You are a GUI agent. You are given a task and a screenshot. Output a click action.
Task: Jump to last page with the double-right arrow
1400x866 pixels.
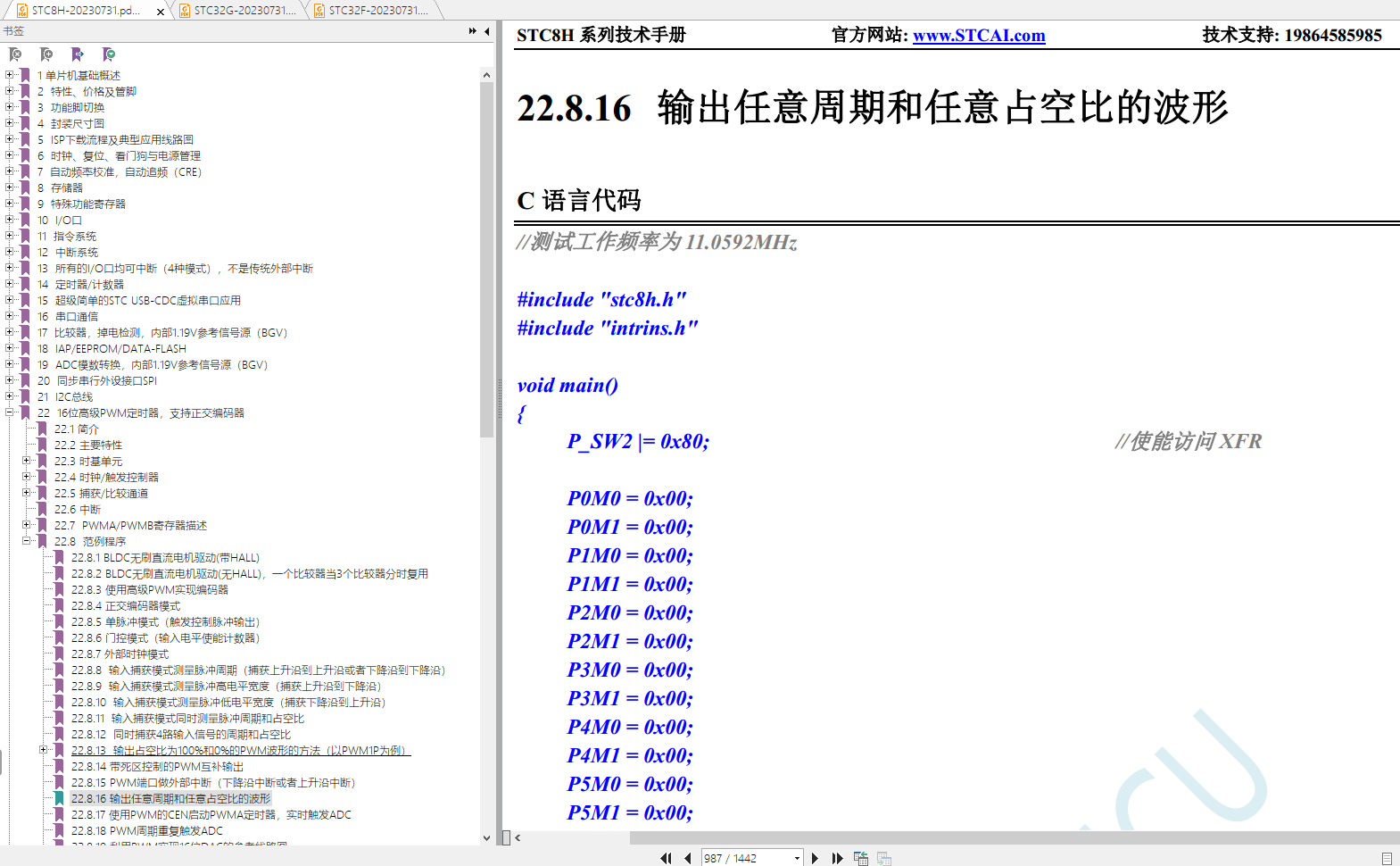coord(837,858)
